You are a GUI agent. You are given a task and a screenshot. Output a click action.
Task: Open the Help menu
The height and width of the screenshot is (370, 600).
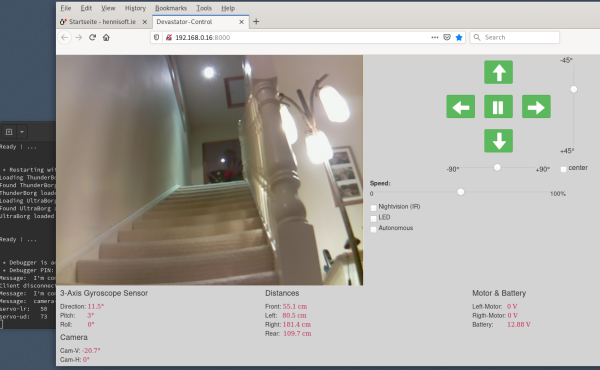228,8
